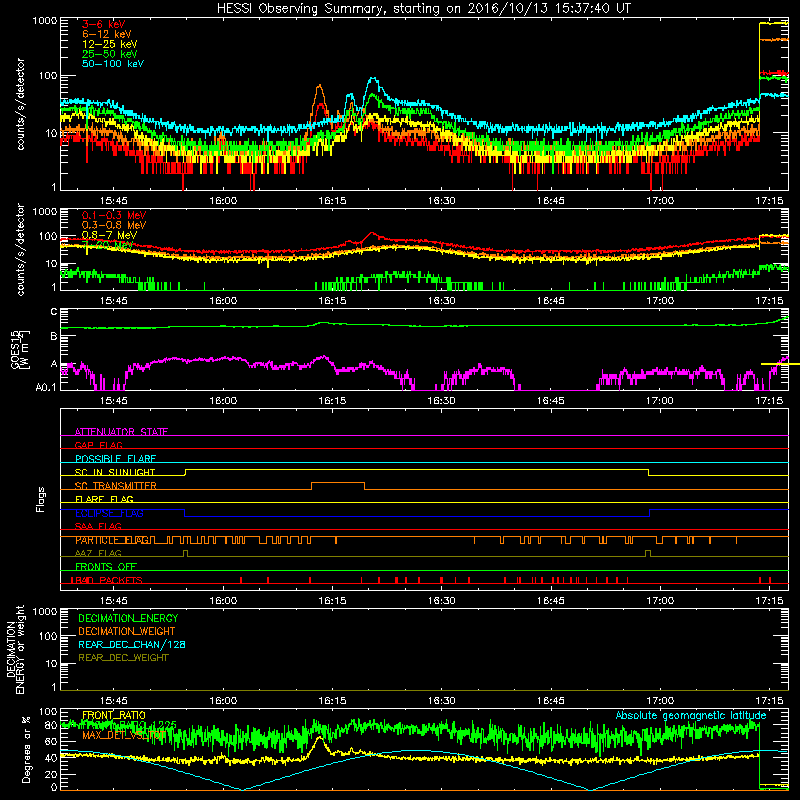Select the green 7-20 MeV legend label
The image size is (800, 800).
point(108,245)
